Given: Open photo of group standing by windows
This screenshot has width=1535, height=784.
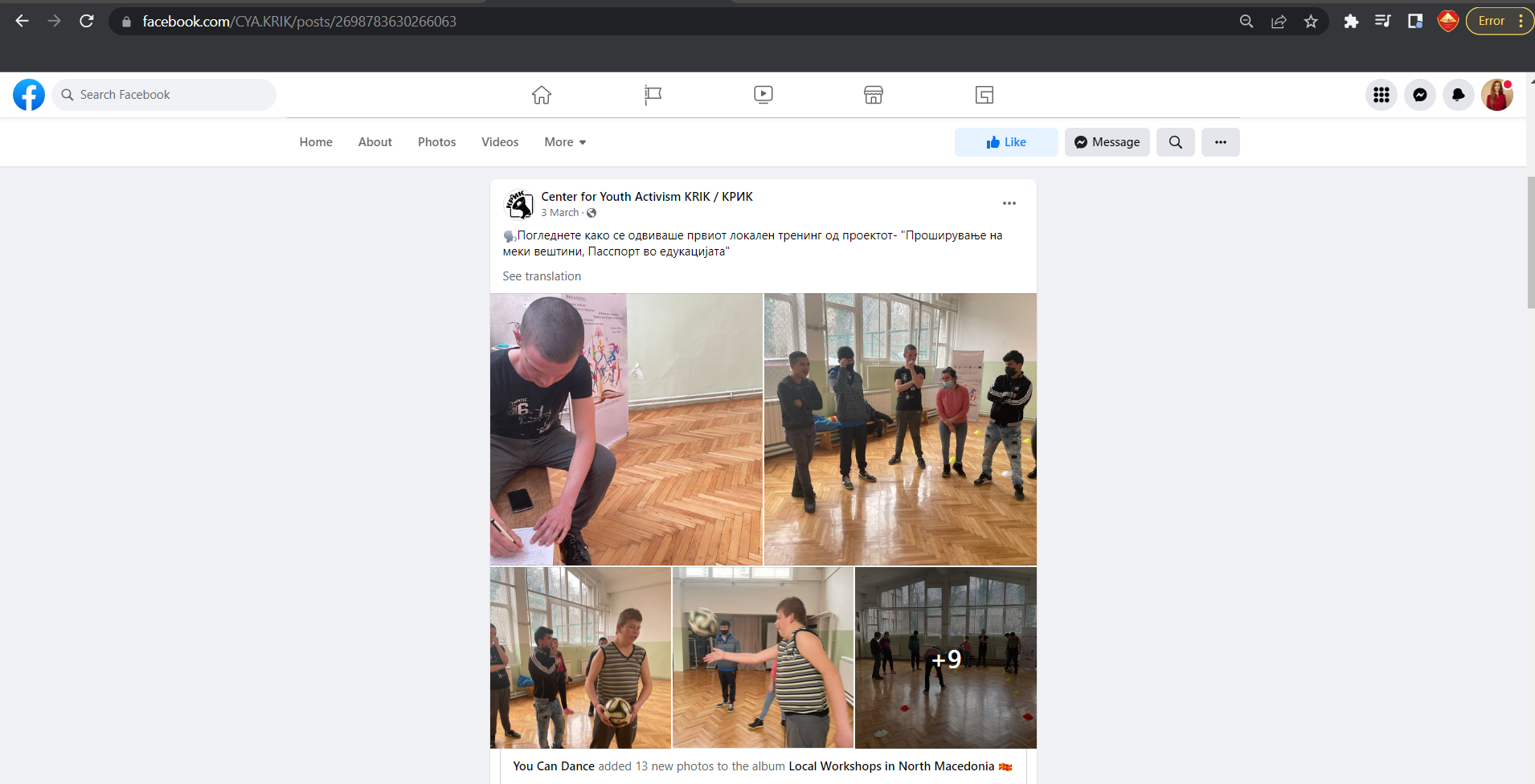Looking at the screenshot, I should (x=900, y=430).
